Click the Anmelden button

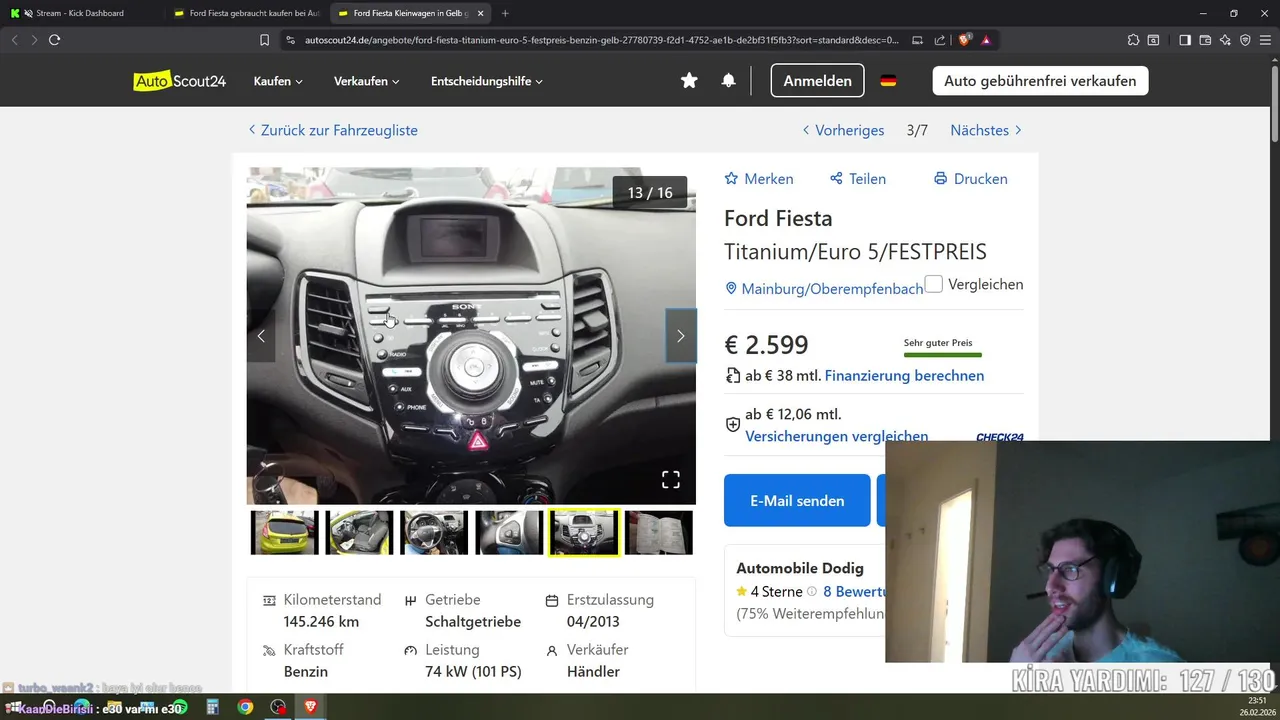point(817,81)
